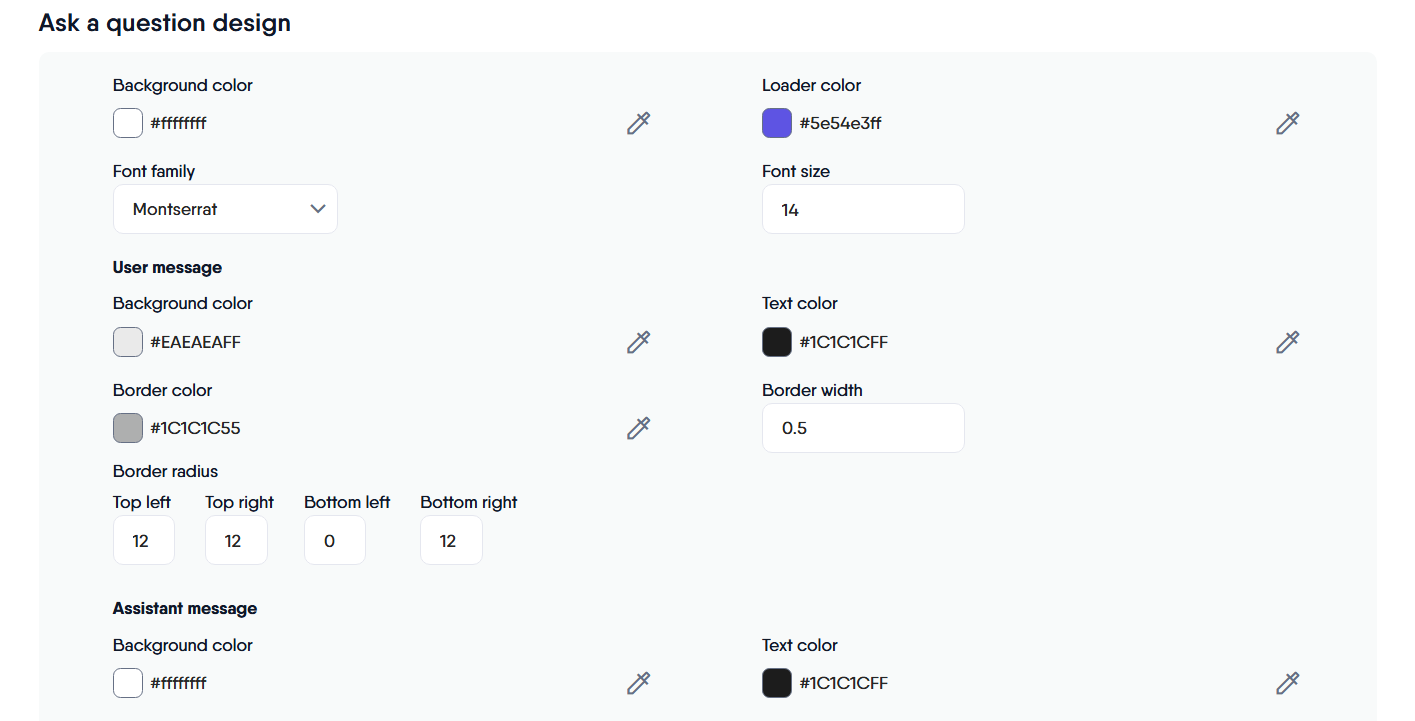The width and height of the screenshot is (1415, 721).
Task: Click the Top right border radius field
Action: [236, 541]
